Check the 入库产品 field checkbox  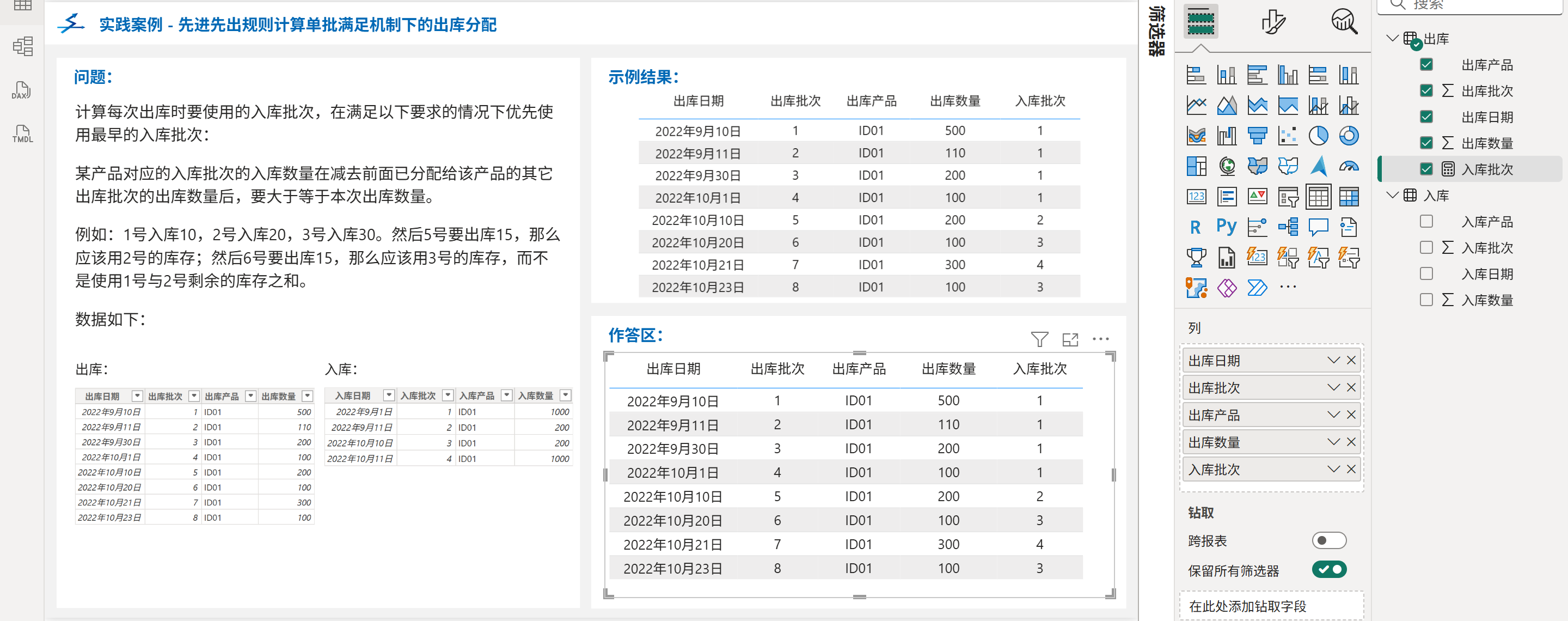[1425, 222]
